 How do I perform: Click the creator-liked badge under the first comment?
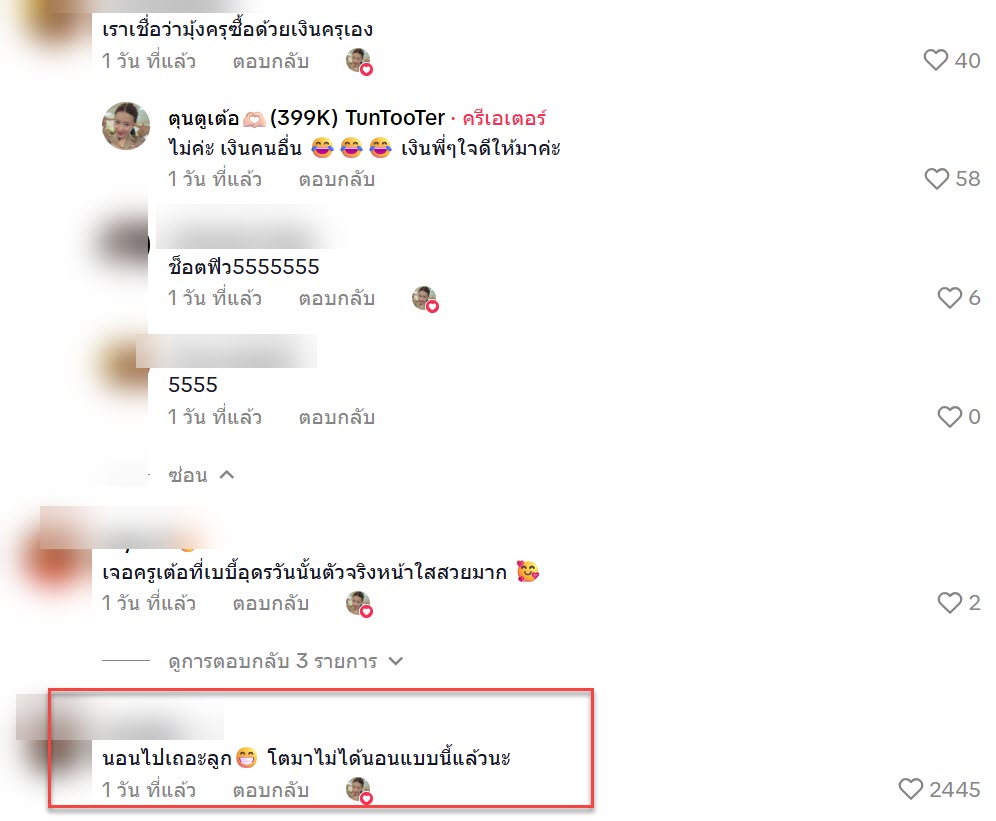click(359, 62)
